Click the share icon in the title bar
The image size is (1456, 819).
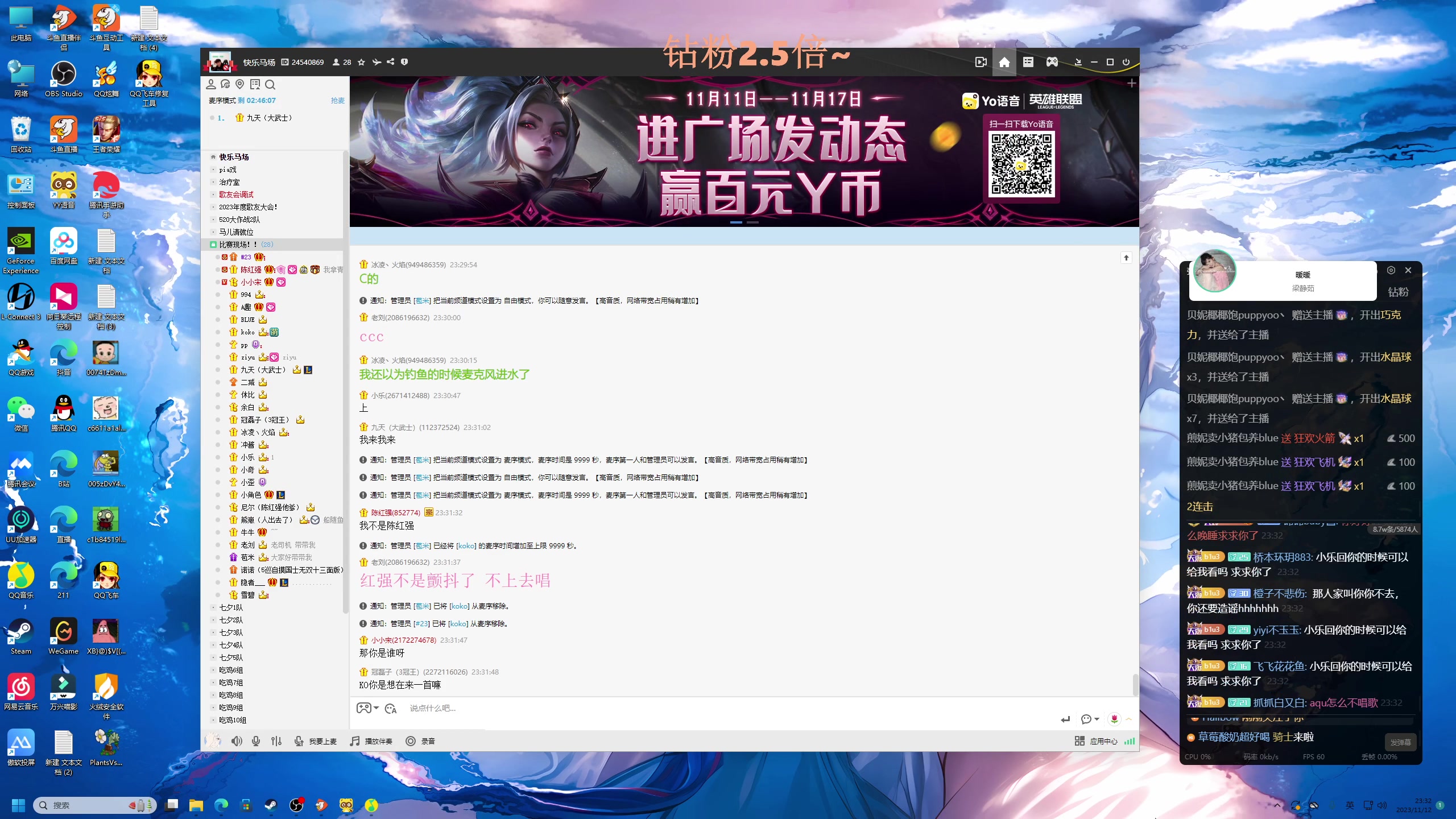point(390,62)
